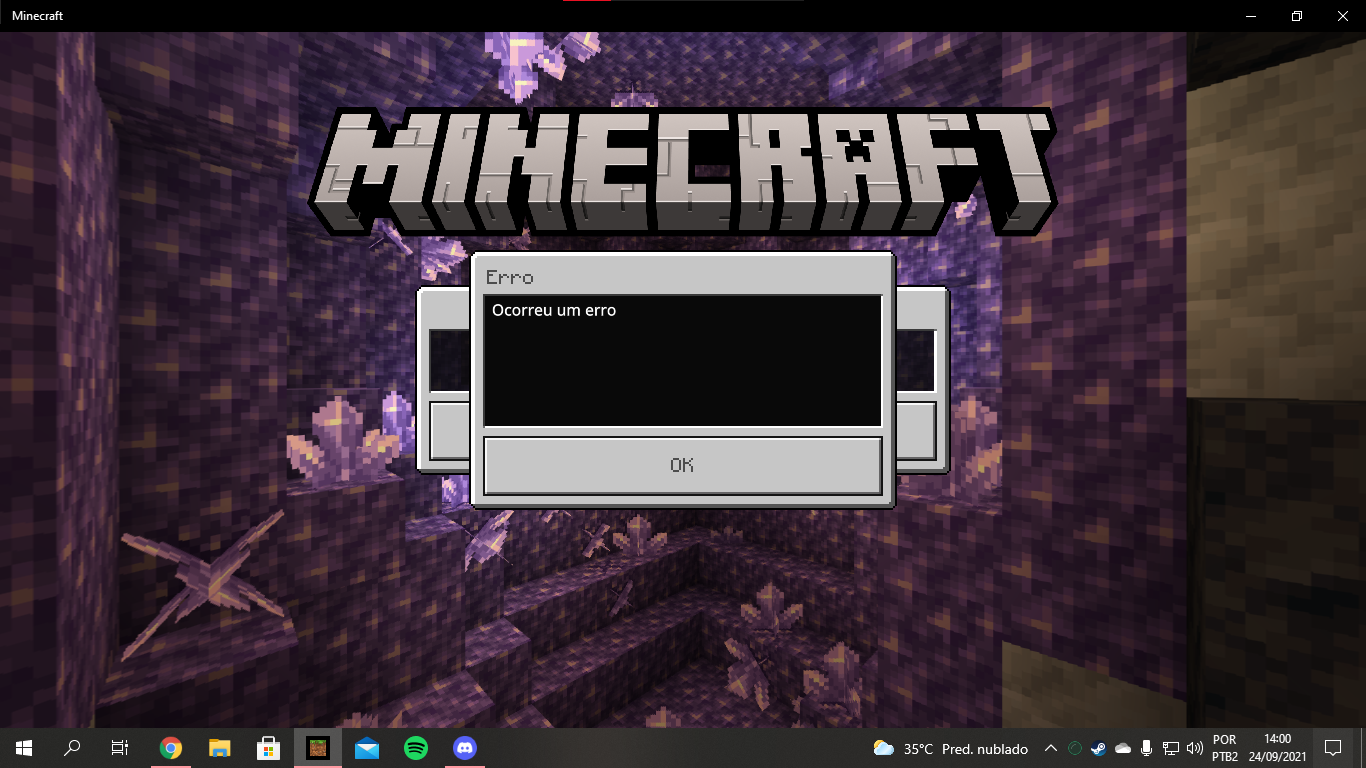Open Microsoft Store from the taskbar
The height and width of the screenshot is (768, 1366).
click(269, 747)
